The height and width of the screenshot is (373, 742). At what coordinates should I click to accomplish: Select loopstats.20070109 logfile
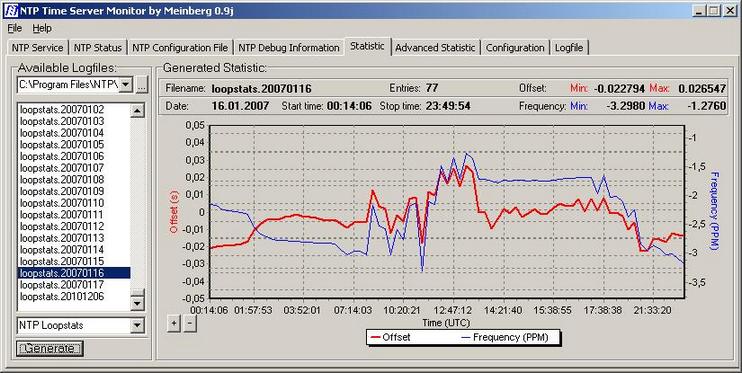(74, 191)
